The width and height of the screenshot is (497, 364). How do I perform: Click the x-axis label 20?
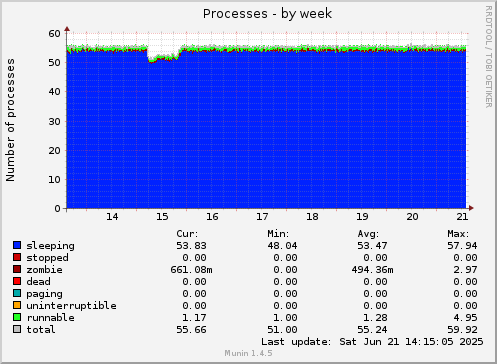pyautogui.click(x=412, y=217)
